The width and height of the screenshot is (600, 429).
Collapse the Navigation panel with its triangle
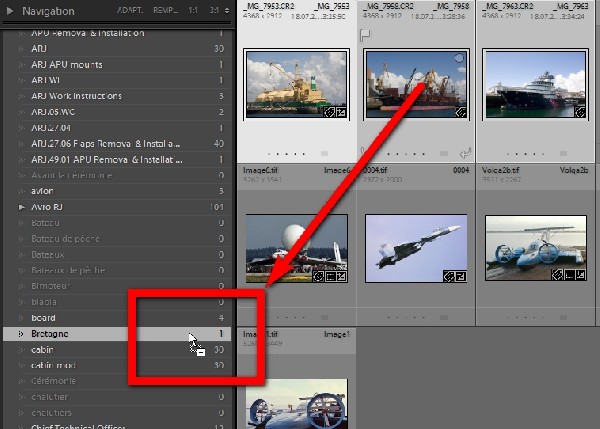(10, 11)
